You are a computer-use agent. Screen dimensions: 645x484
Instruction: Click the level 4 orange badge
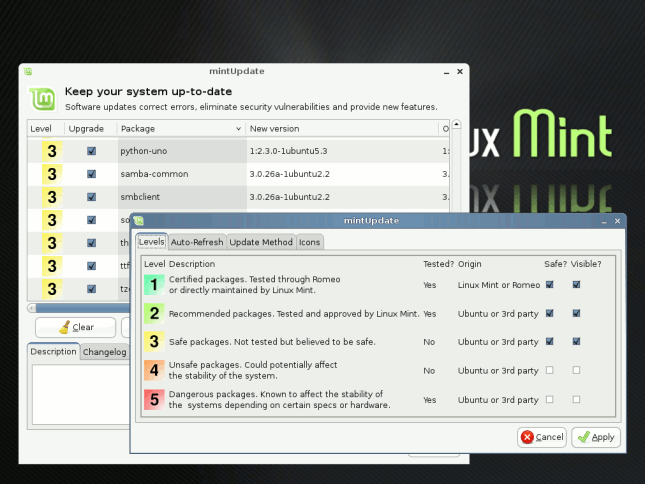(154, 370)
